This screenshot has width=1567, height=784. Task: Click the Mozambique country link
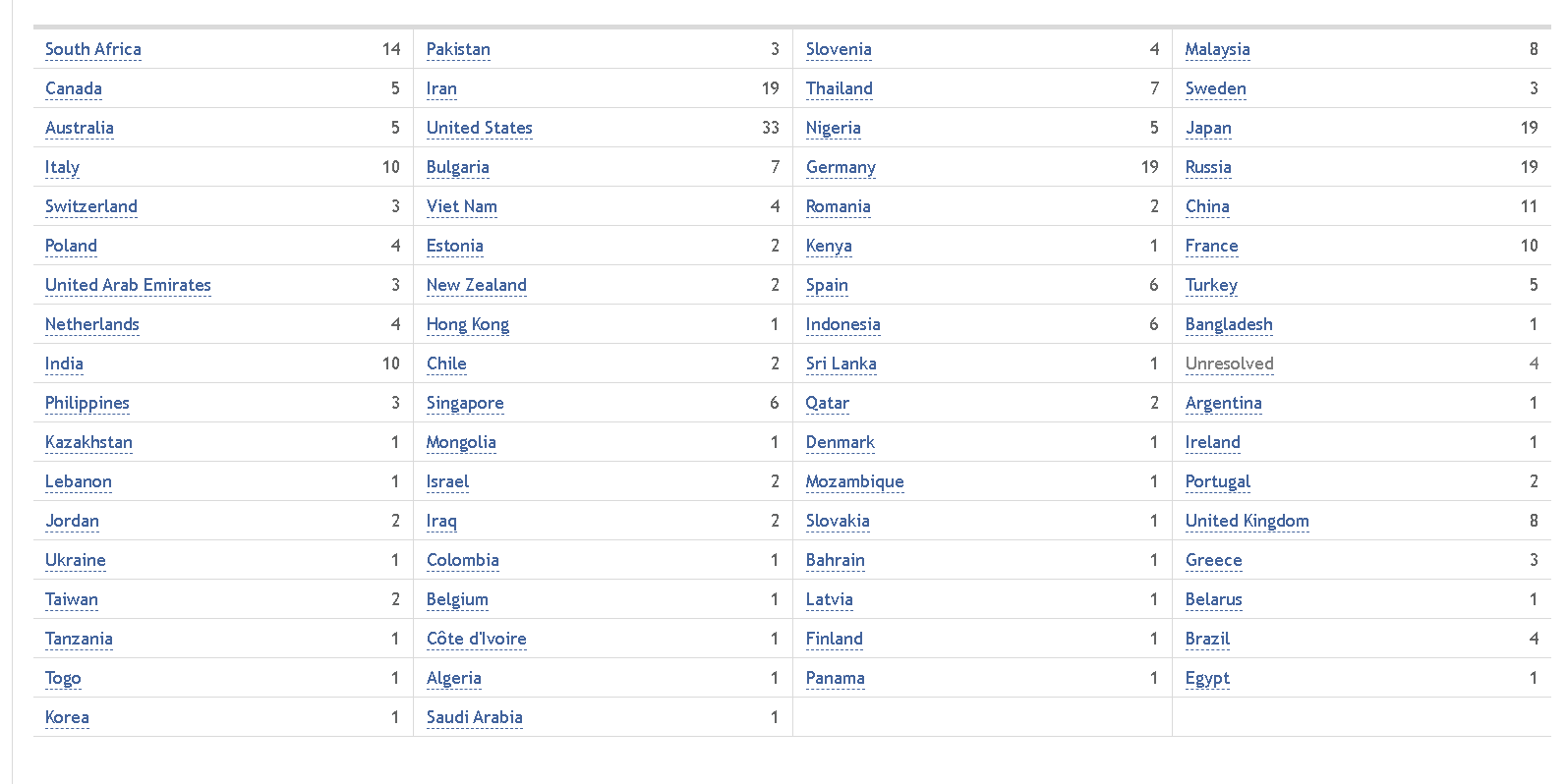point(854,481)
